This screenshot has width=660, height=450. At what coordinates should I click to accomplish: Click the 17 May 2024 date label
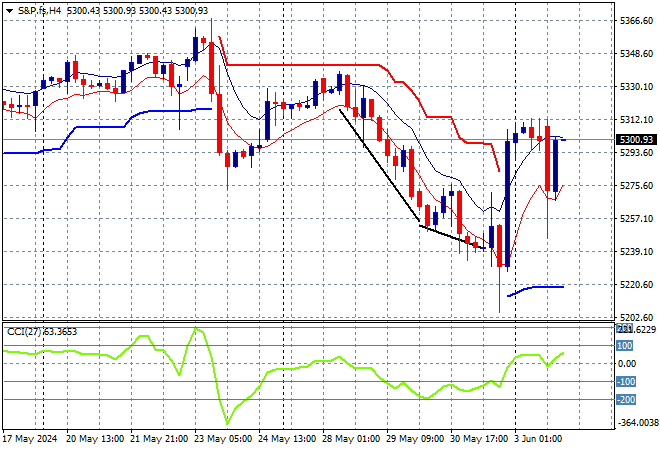click(29, 439)
